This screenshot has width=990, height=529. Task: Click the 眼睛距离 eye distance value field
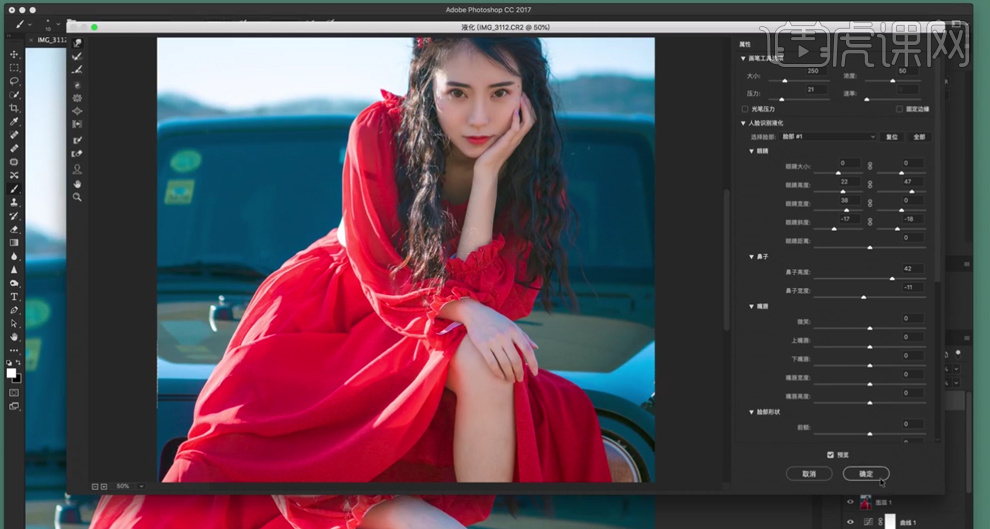(912, 238)
